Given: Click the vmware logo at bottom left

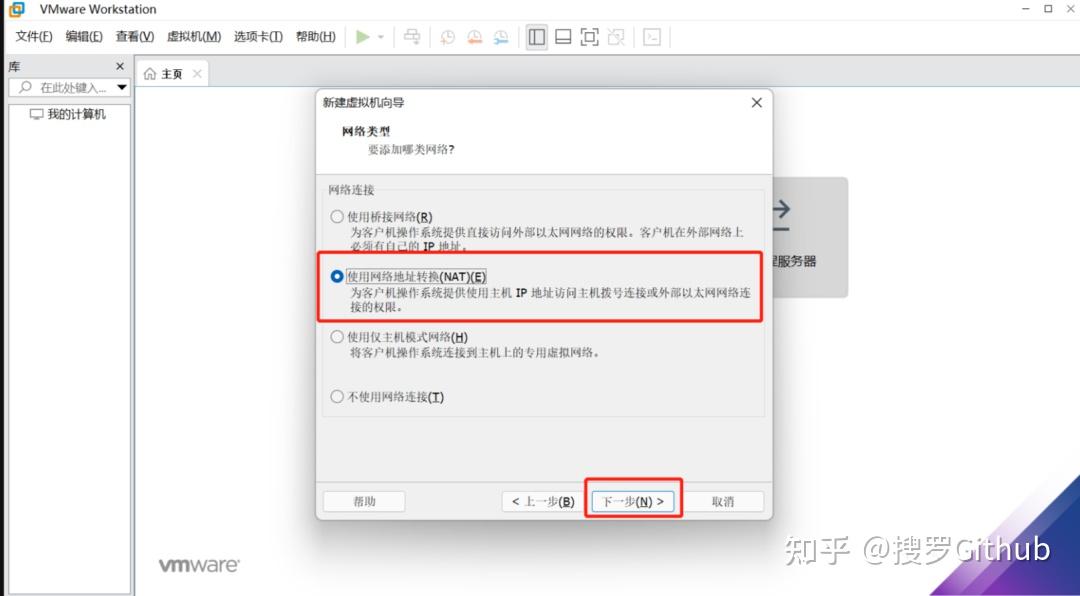Looking at the screenshot, I should (x=199, y=566).
